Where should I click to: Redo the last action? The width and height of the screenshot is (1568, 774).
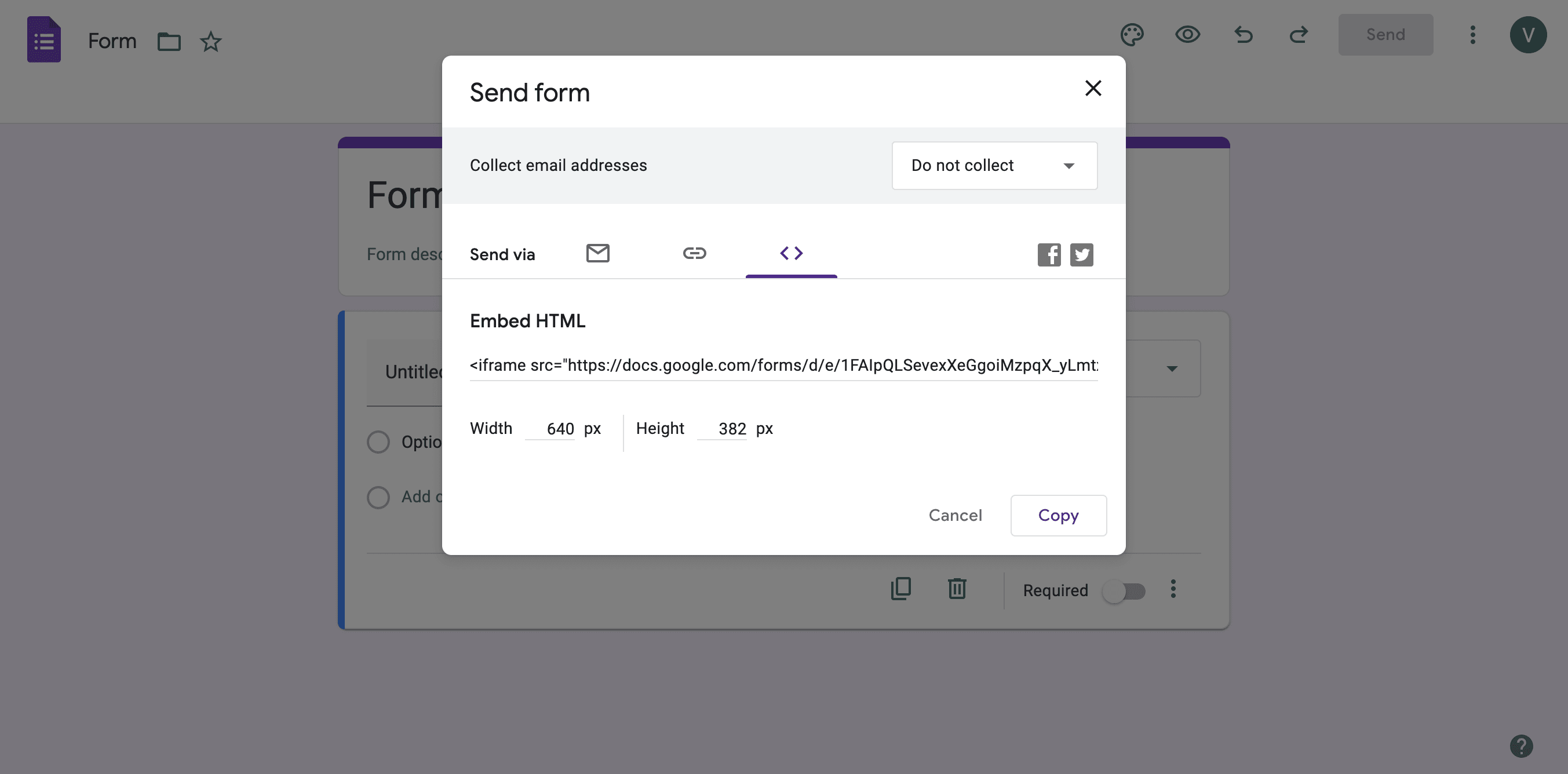click(1299, 35)
